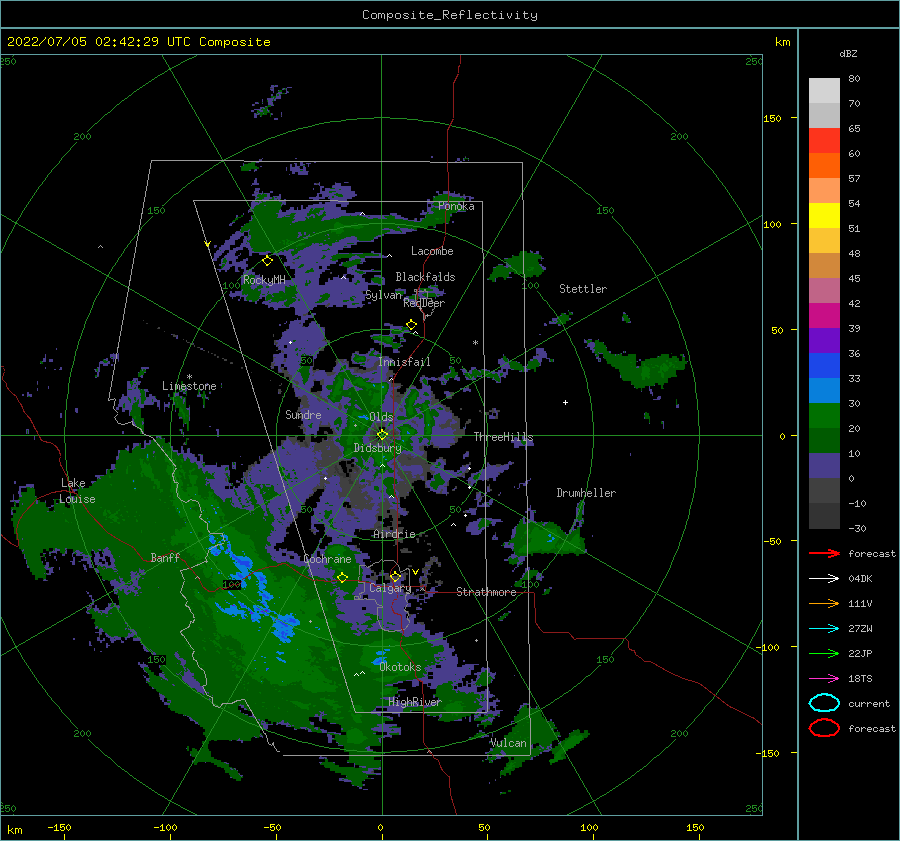This screenshot has height=841, width=900.
Task: Click the Okotoks label
Action: tap(400, 667)
